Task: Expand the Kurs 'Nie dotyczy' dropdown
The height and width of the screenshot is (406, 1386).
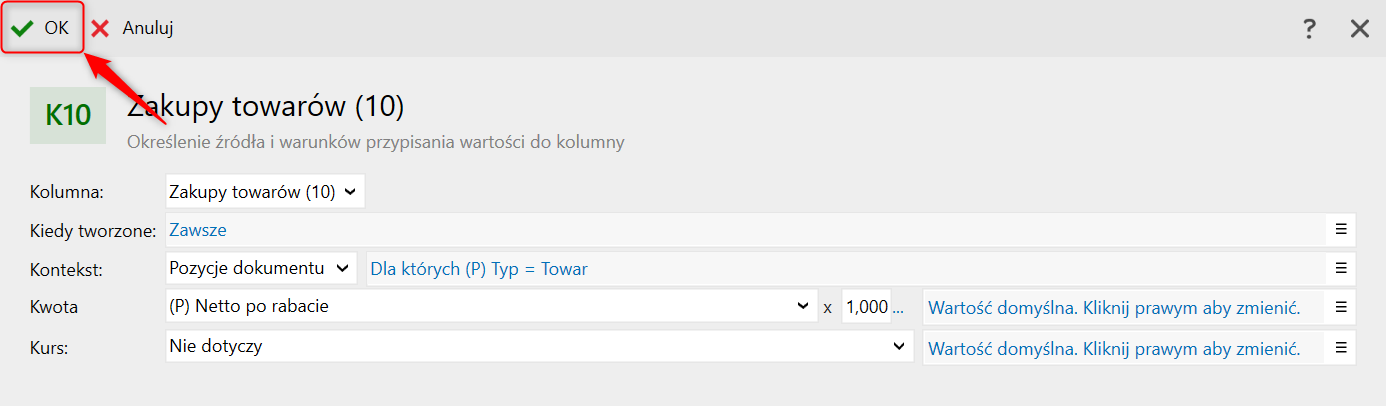Action: coord(539,347)
